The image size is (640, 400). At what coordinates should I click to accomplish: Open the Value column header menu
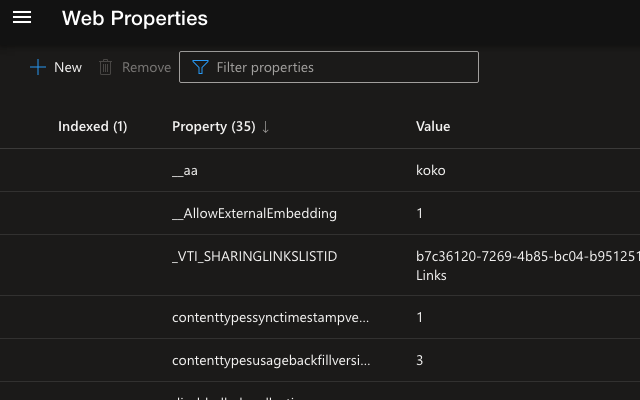click(433, 127)
